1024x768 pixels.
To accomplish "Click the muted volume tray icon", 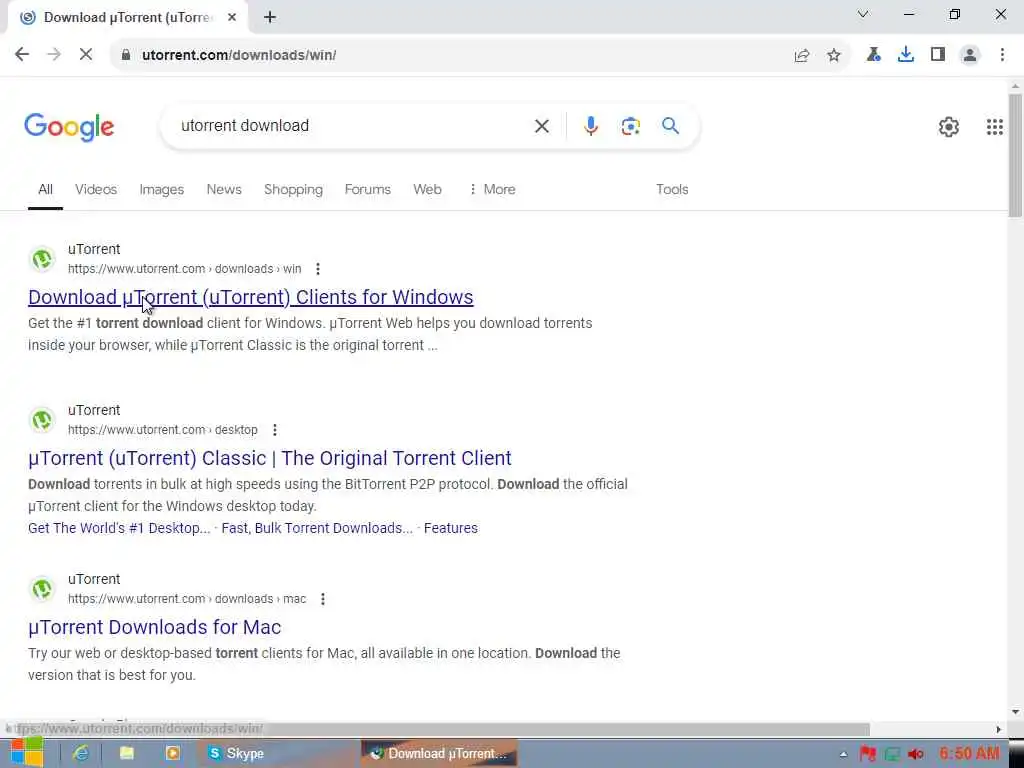I will 915,754.
